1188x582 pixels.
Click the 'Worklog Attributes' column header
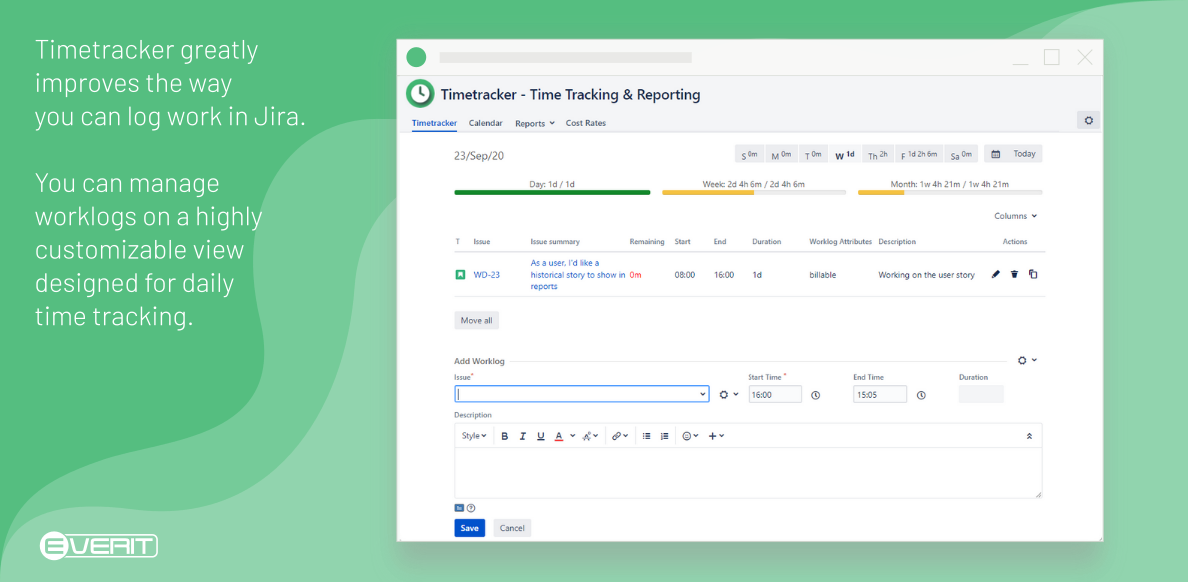pyautogui.click(x=840, y=242)
